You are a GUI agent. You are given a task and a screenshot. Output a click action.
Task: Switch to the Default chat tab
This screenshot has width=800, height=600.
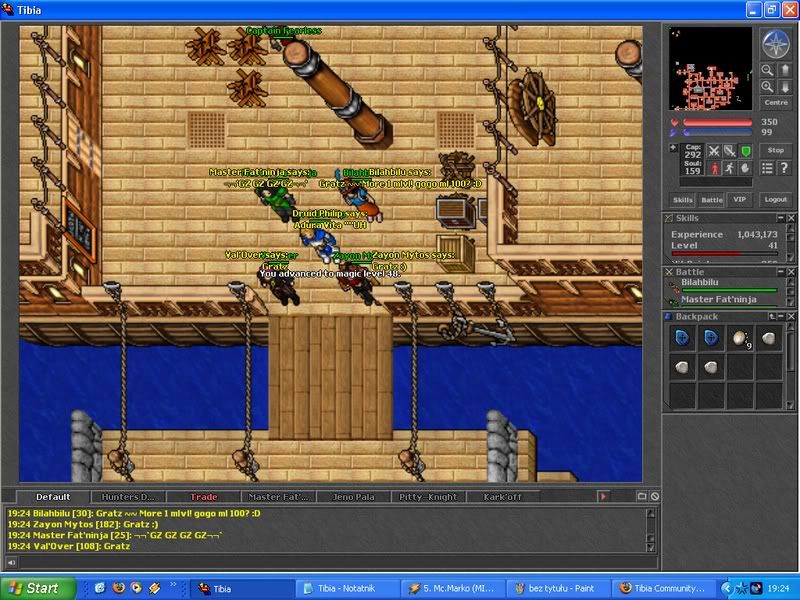[53, 497]
